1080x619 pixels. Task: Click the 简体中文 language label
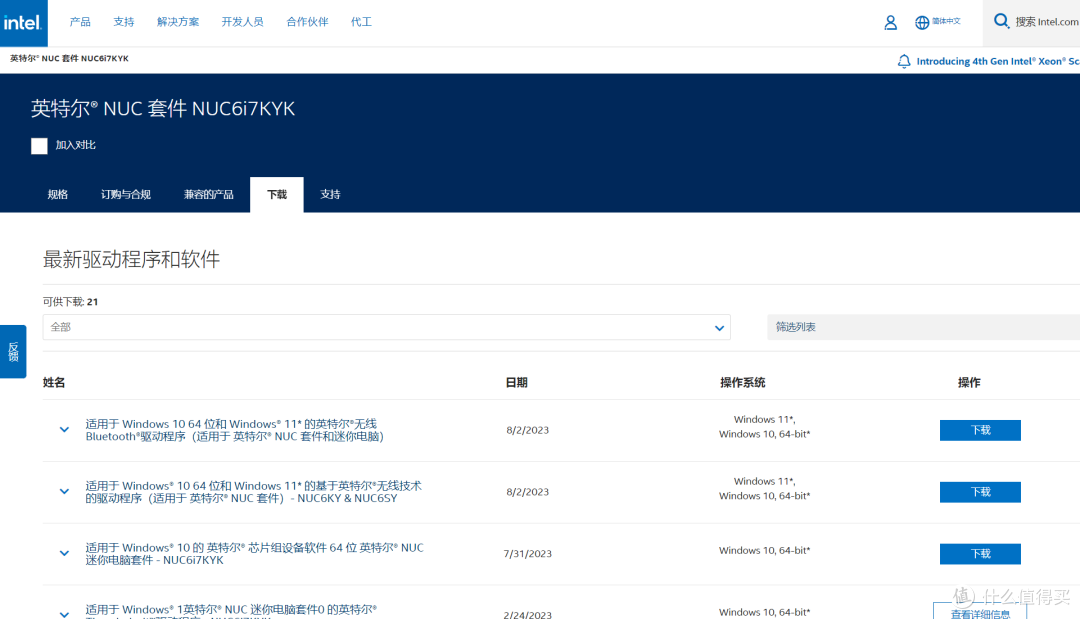tap(946, 21)
